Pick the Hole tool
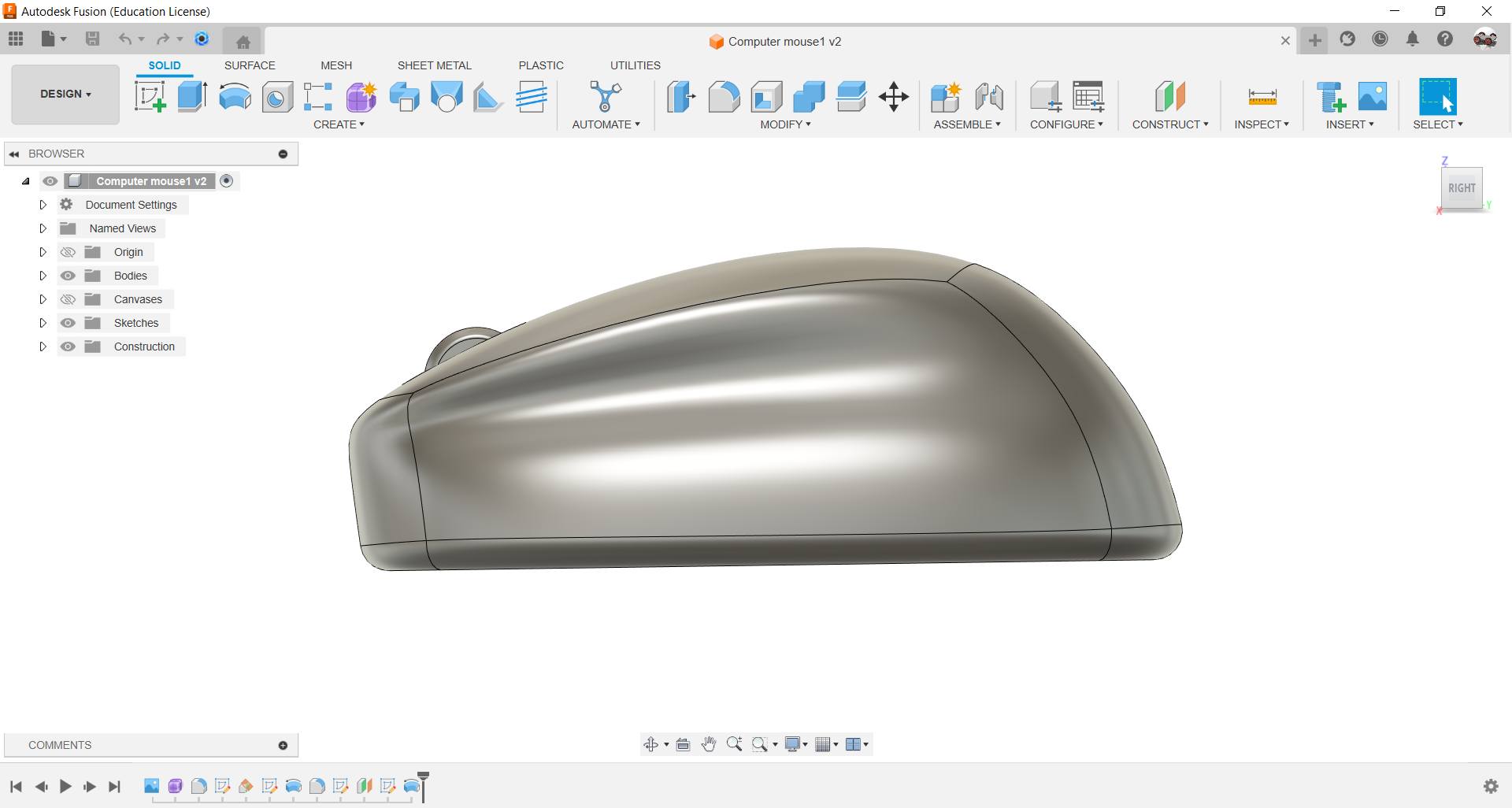1512x808 pixels. click(277, 97)
